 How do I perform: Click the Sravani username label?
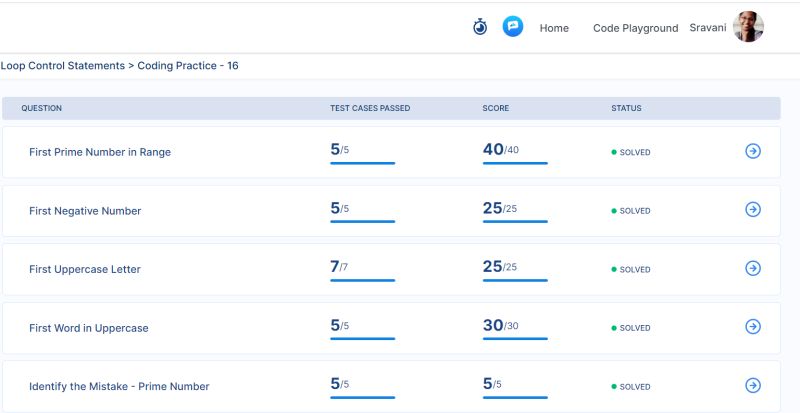click(x=708, y=28)
